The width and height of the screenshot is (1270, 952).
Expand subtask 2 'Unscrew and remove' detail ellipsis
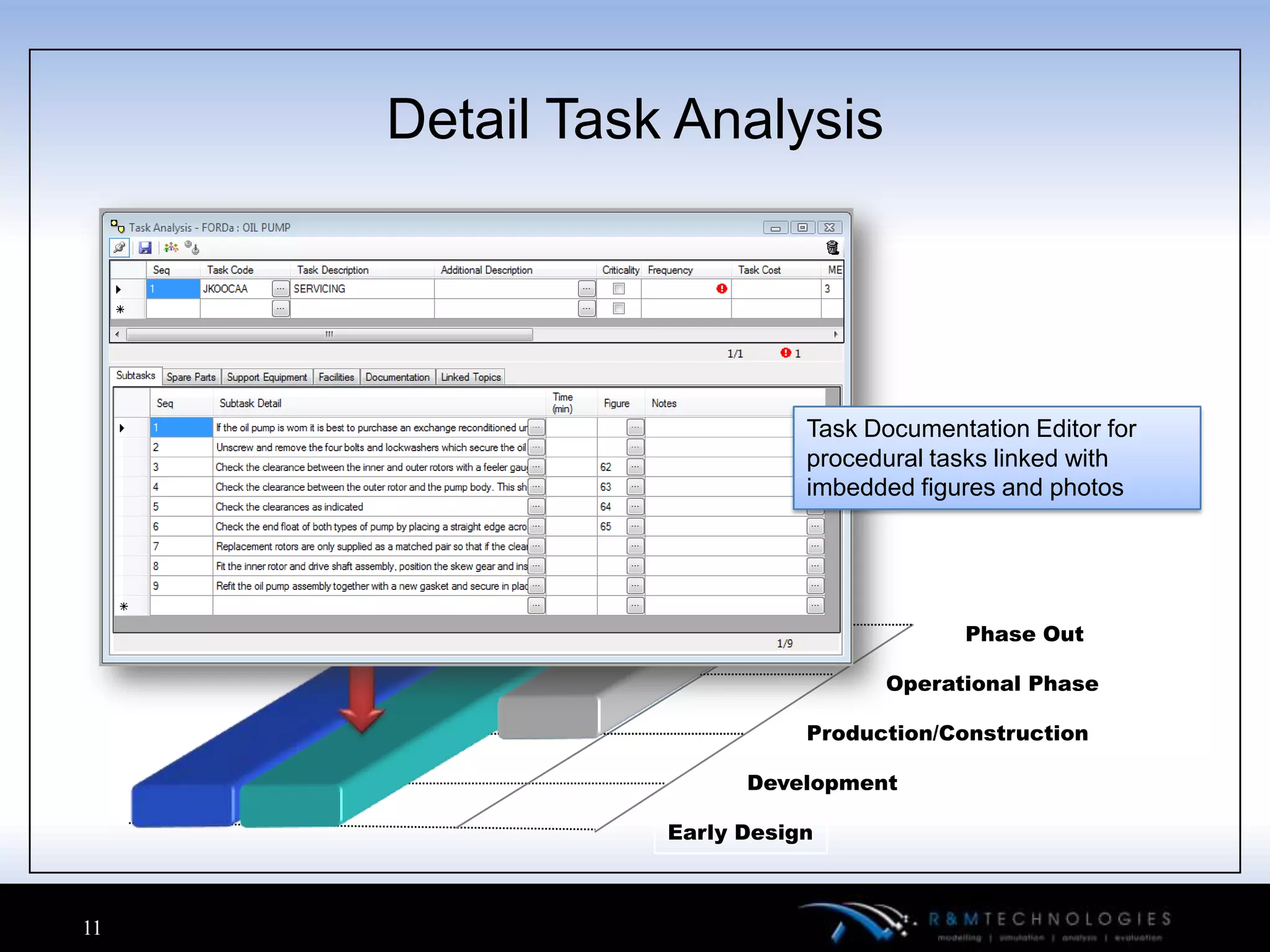[536, 447]
